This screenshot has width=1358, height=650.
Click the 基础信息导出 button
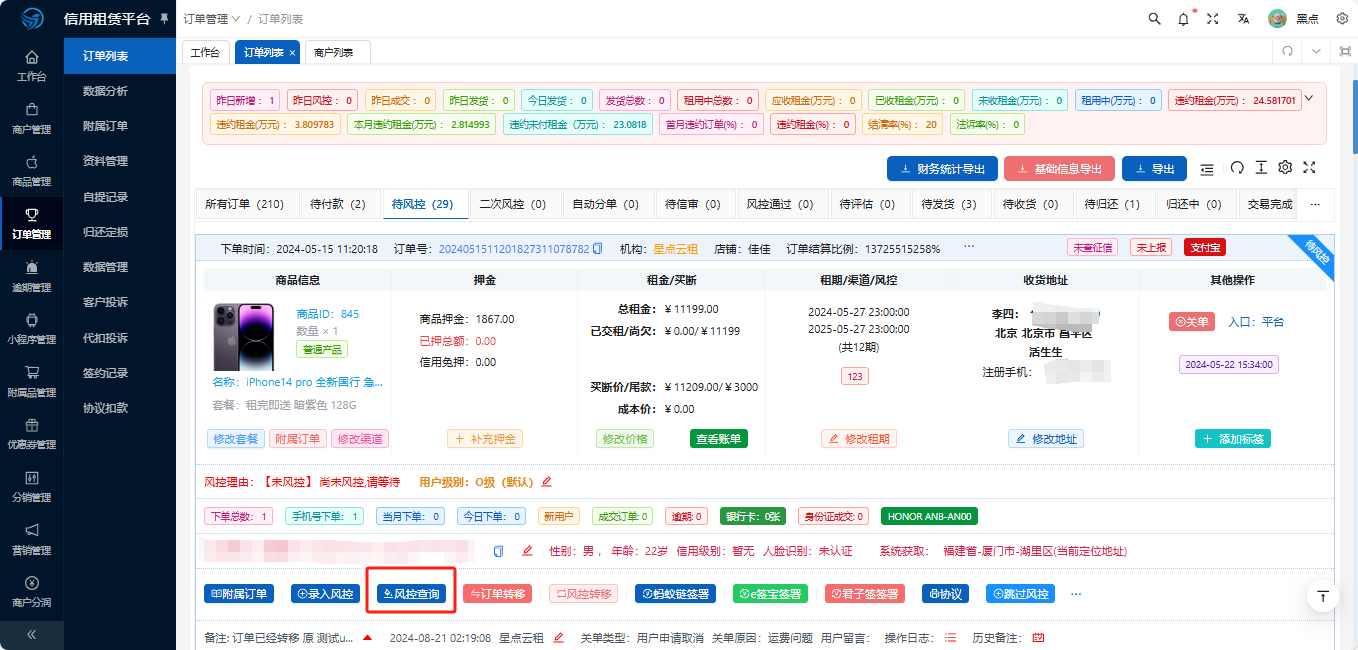[1059, 169]
